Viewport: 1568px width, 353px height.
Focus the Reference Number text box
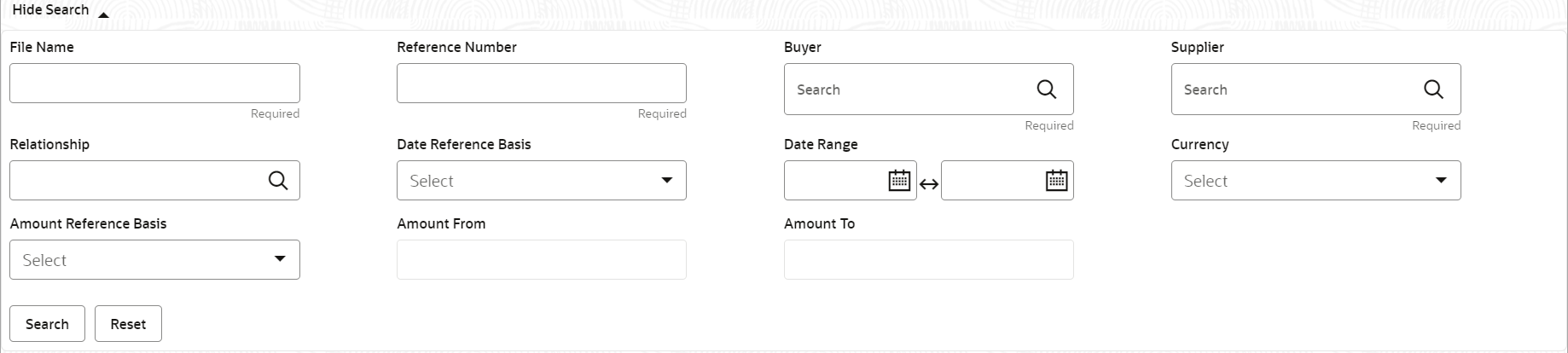coord(541,84)
